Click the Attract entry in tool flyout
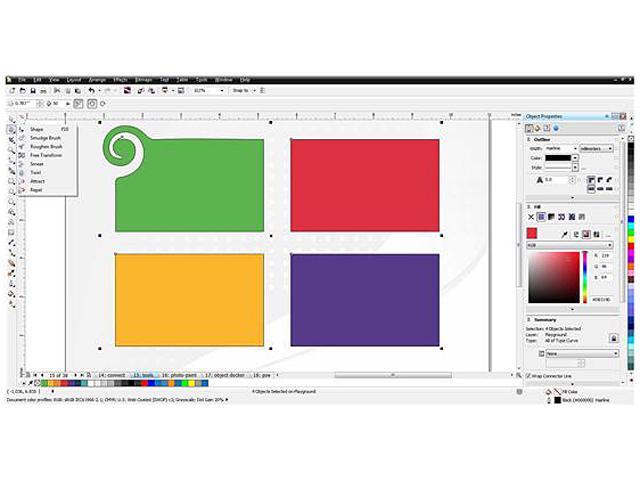This screenshot has width=640, height=480. [37, 180]
